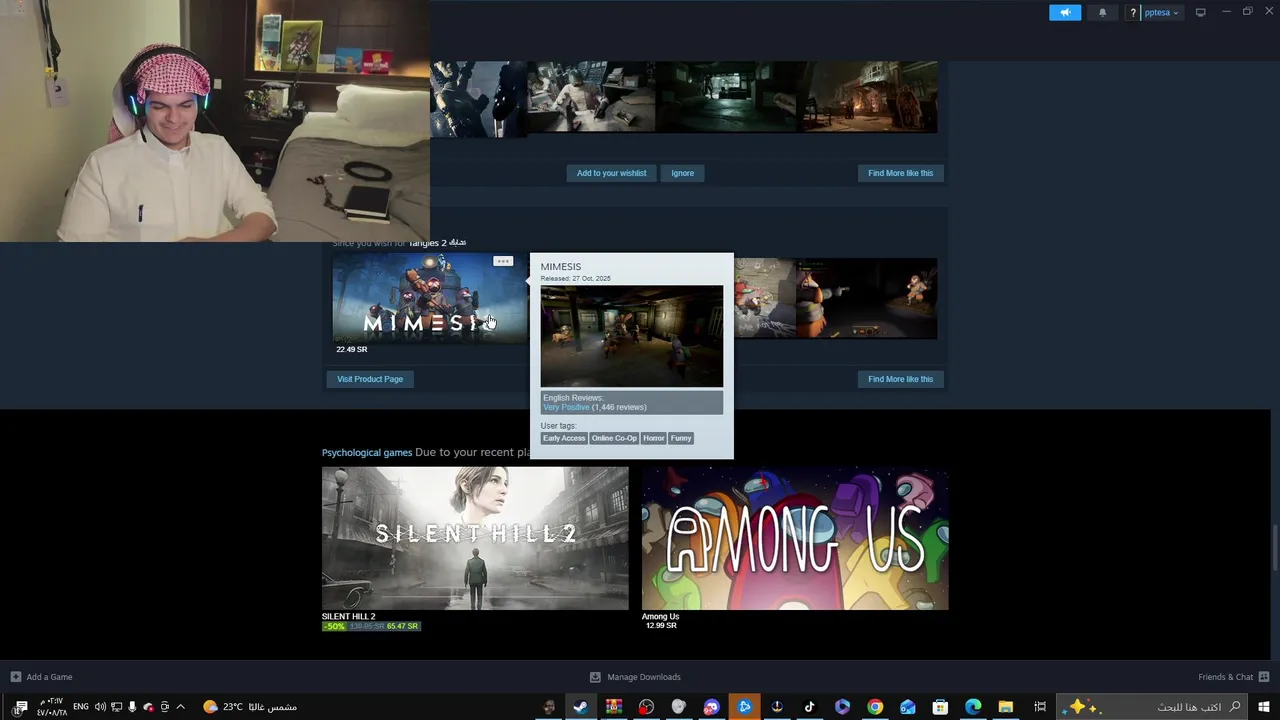The height and width of the screenshot is (720, 1280).
Task: Open the MIMESIS game capsule image
Action: click(x=430, y=298)
